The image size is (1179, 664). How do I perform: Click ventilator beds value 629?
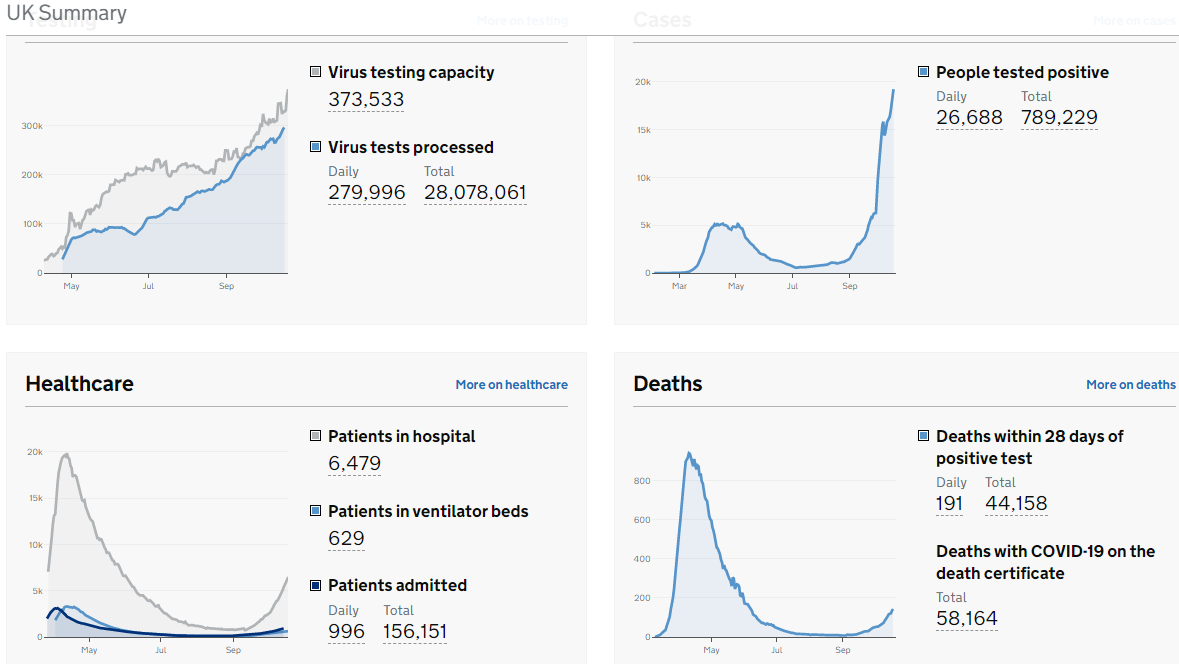pyautogui.click(x=346, y=538)
